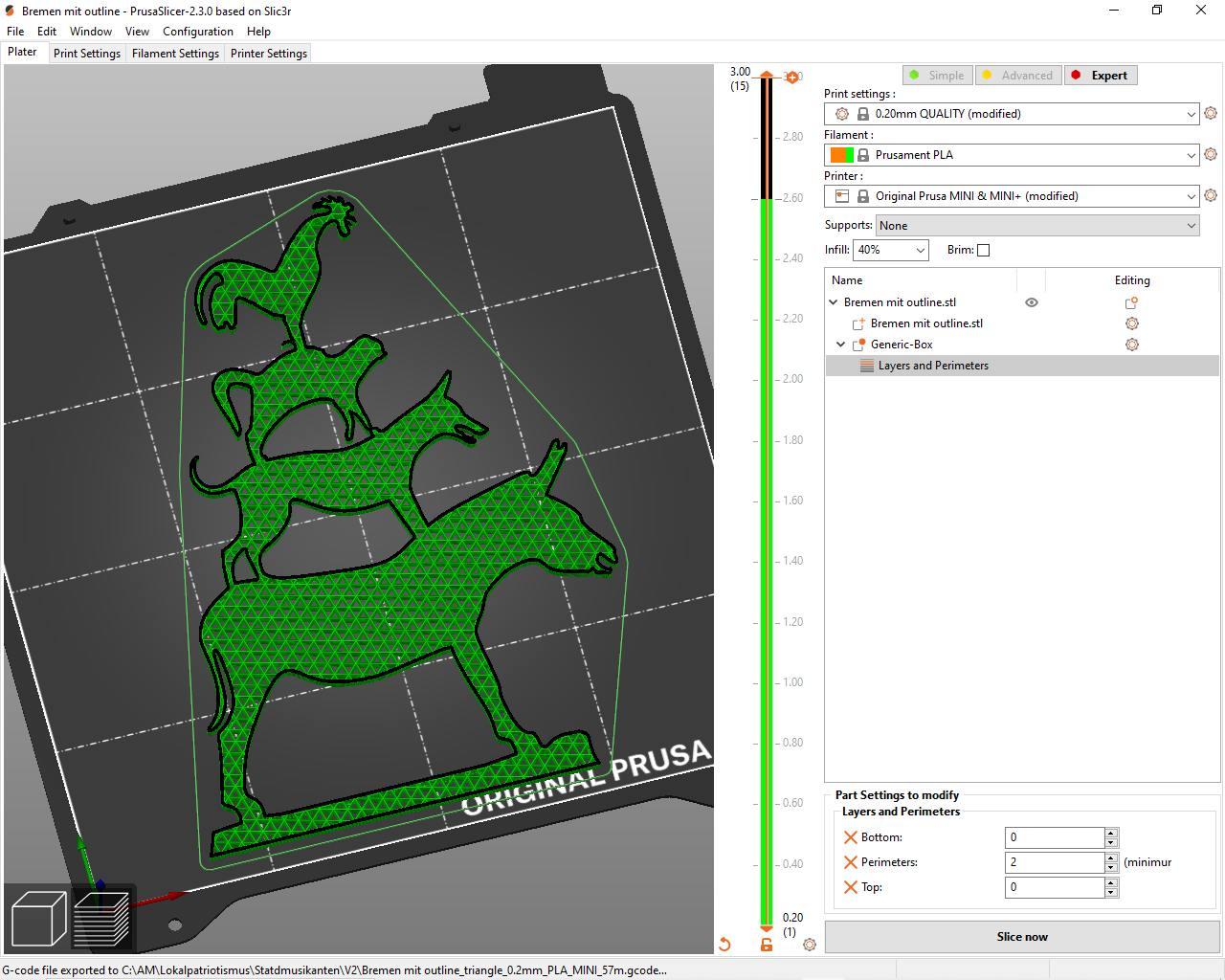
Task: Open the layer slider settings gear icon
Action: point(810,945)
